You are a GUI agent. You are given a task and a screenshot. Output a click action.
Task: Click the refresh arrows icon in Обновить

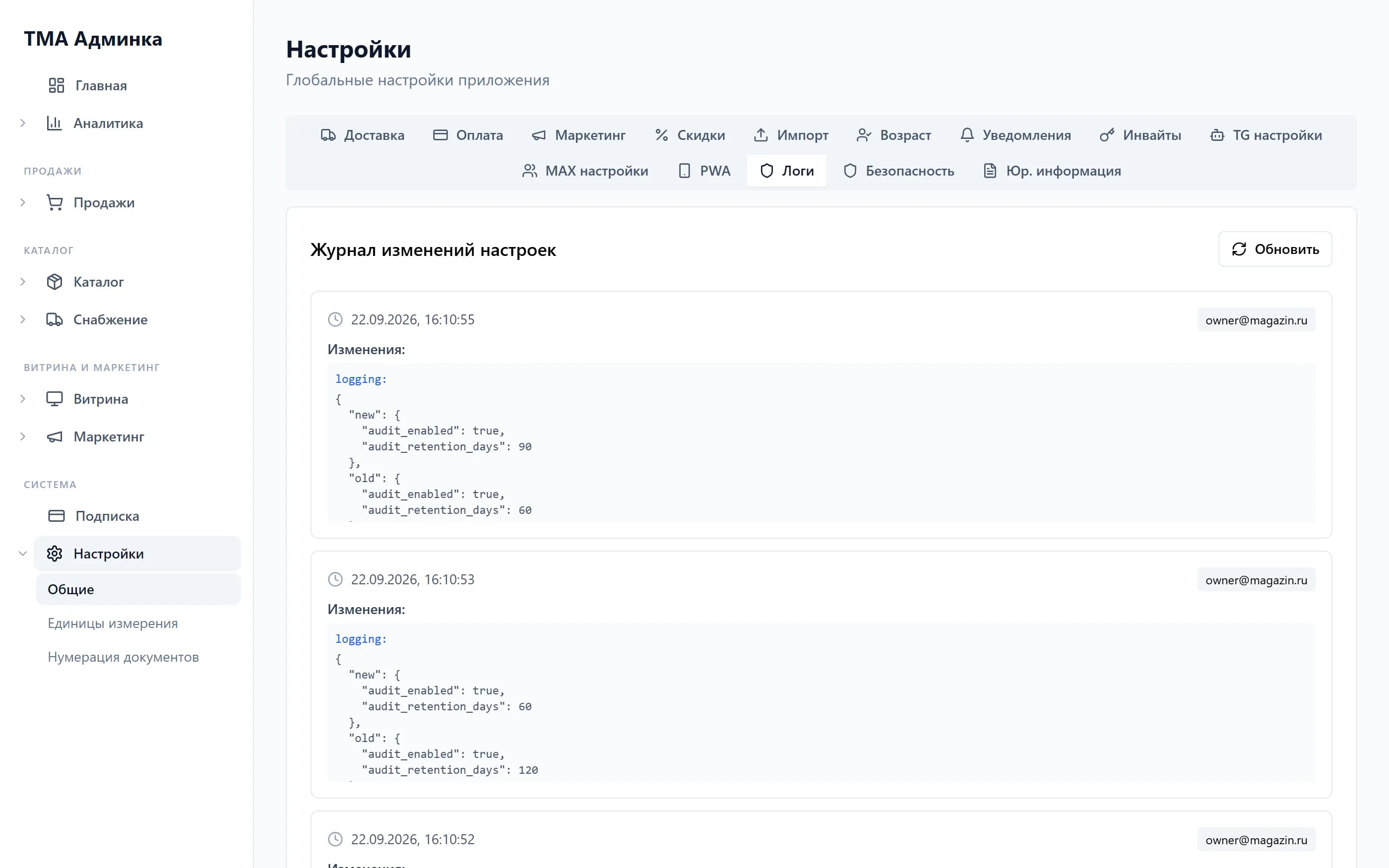click(1239, 249)
